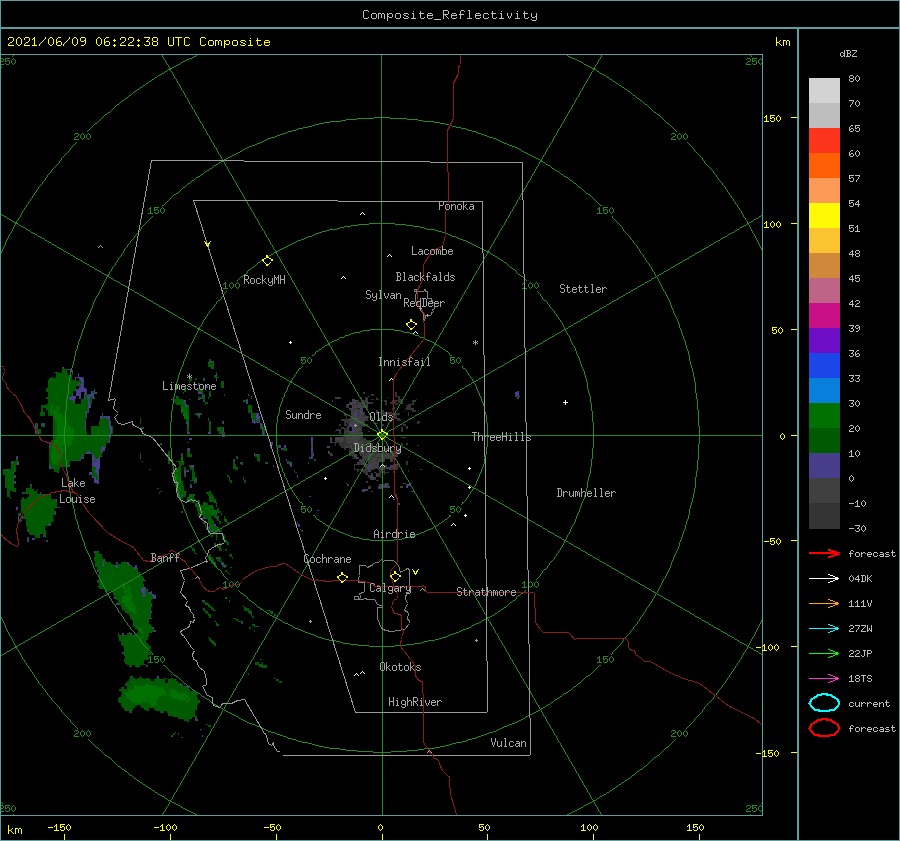The width and height of the screenshot is (900, 841).
Task: Pick red swatch just below 65 dBZ
Action: [x=824, y=141]
